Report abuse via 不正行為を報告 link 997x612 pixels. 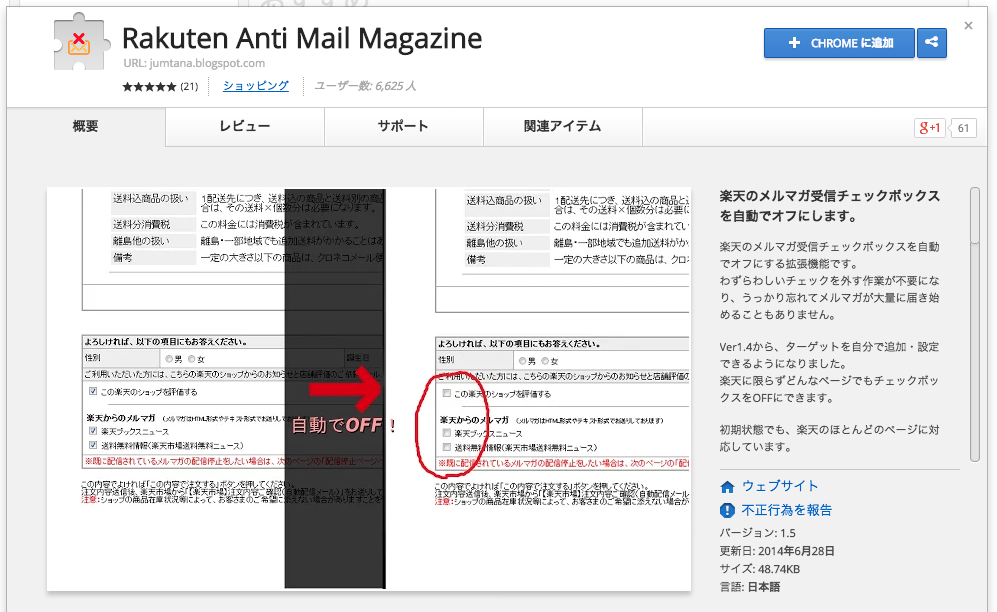click(787, 510)
